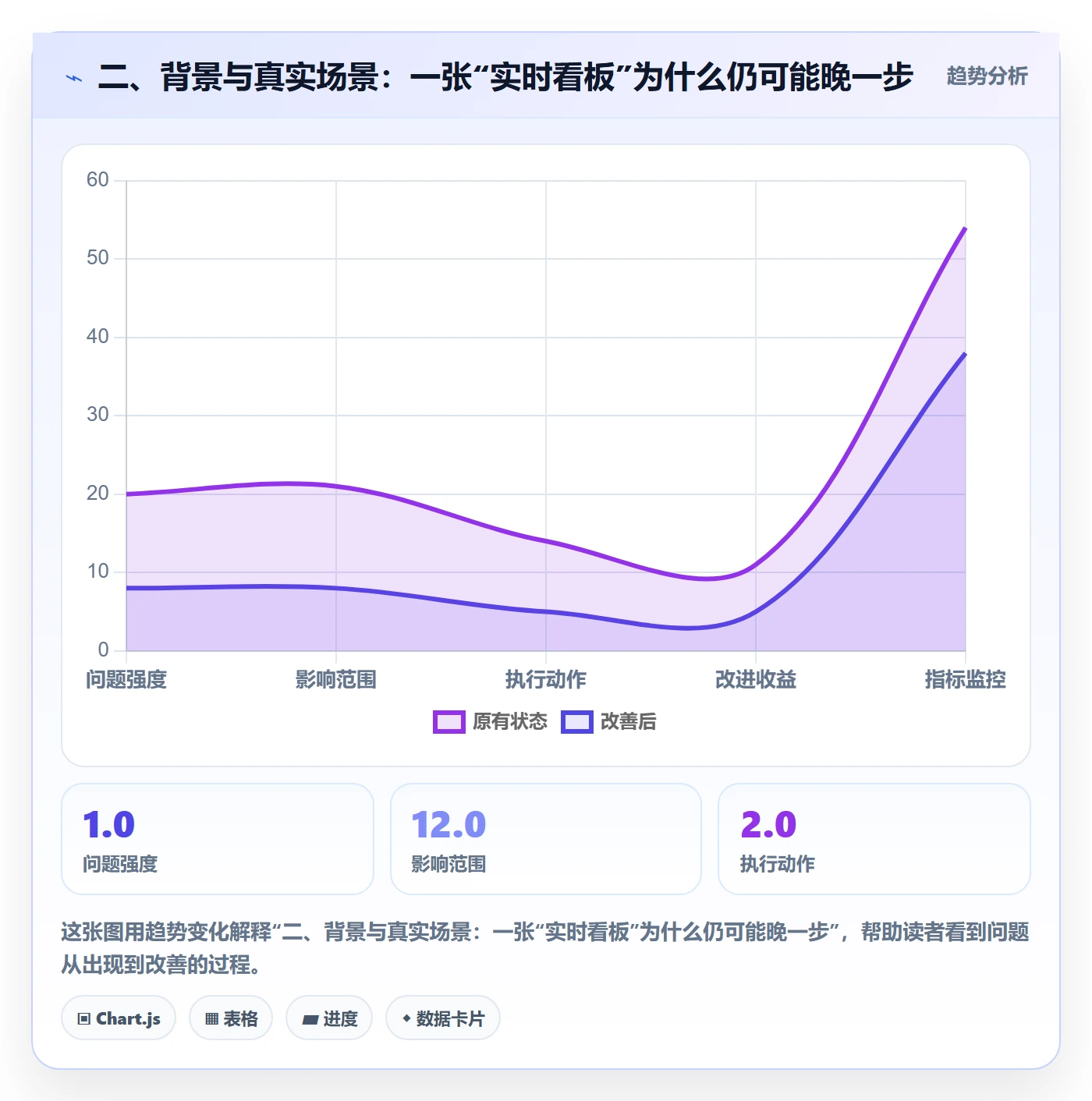Click the 12.0 value in 影响范围 card
1092x1101 pixels.
[448, 825]
